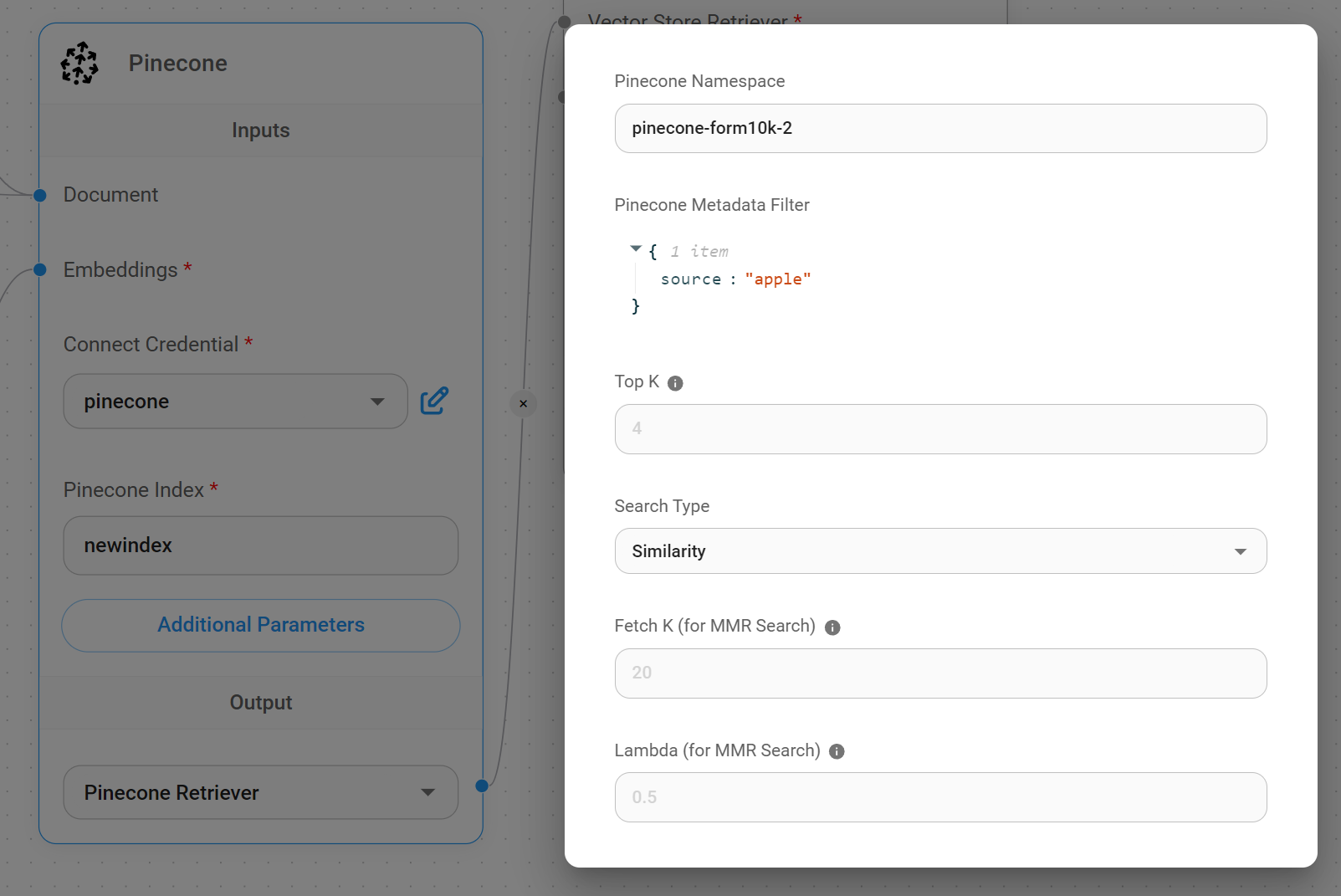Open the Connect Credential dropdown
The image size is (1341, 896).
point(235,402)
